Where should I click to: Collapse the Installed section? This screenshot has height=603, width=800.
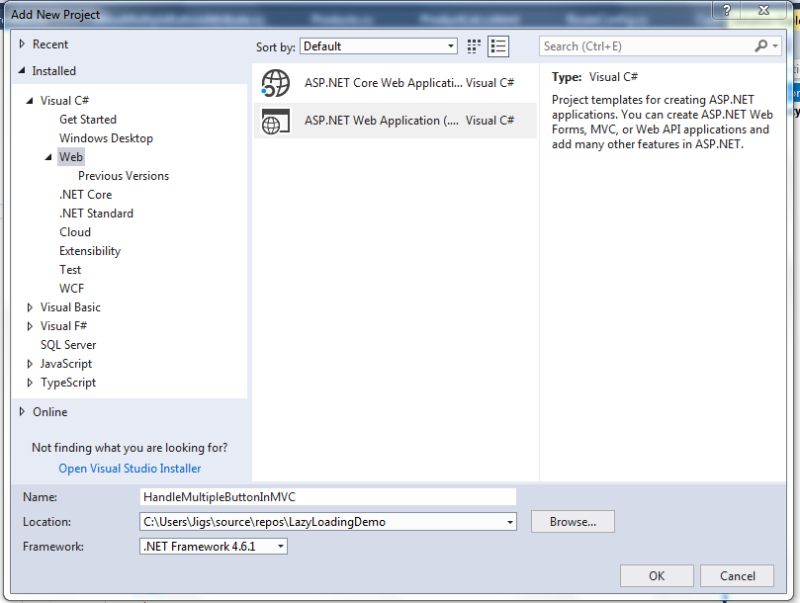click(22, 70)
